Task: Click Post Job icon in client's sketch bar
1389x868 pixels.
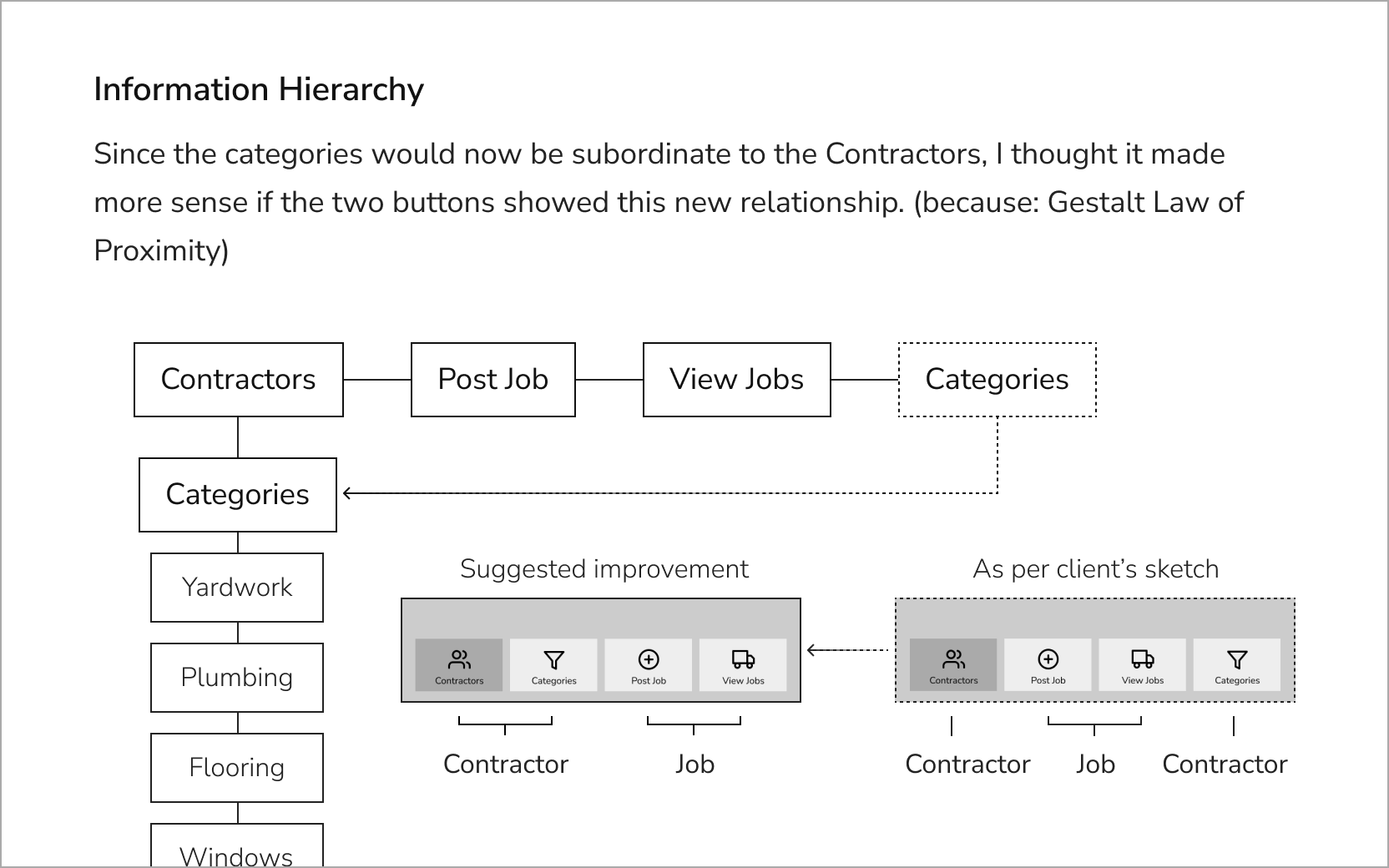Action: click(1048, 660)
